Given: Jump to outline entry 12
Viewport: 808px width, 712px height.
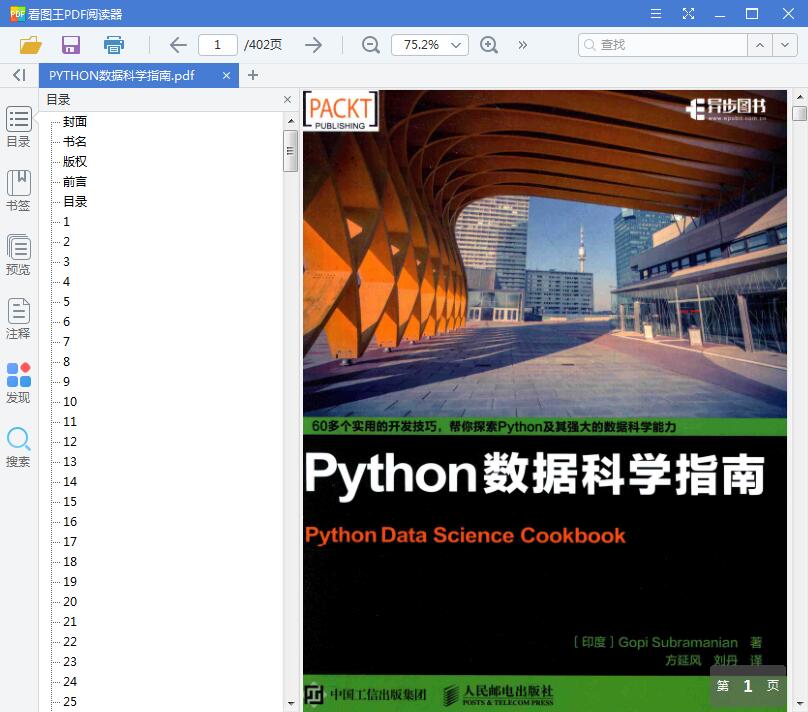Looking at the screenshot, I should click(x=70, y=442).
